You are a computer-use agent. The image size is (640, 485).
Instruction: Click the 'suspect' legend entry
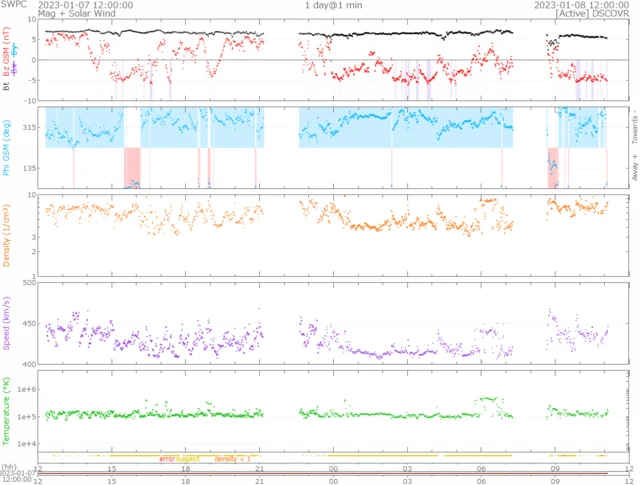coord(189,458)
